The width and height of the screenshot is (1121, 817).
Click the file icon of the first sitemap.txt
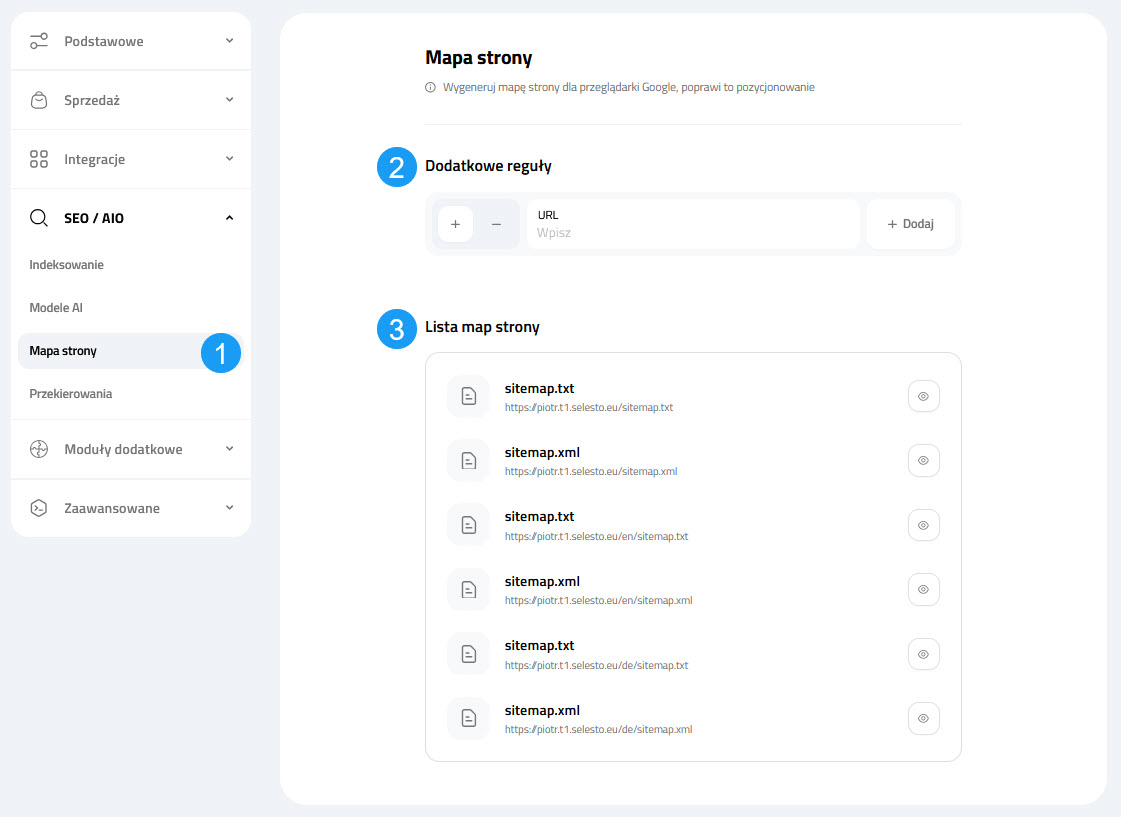pyautogui.click(x=468, y=396)
